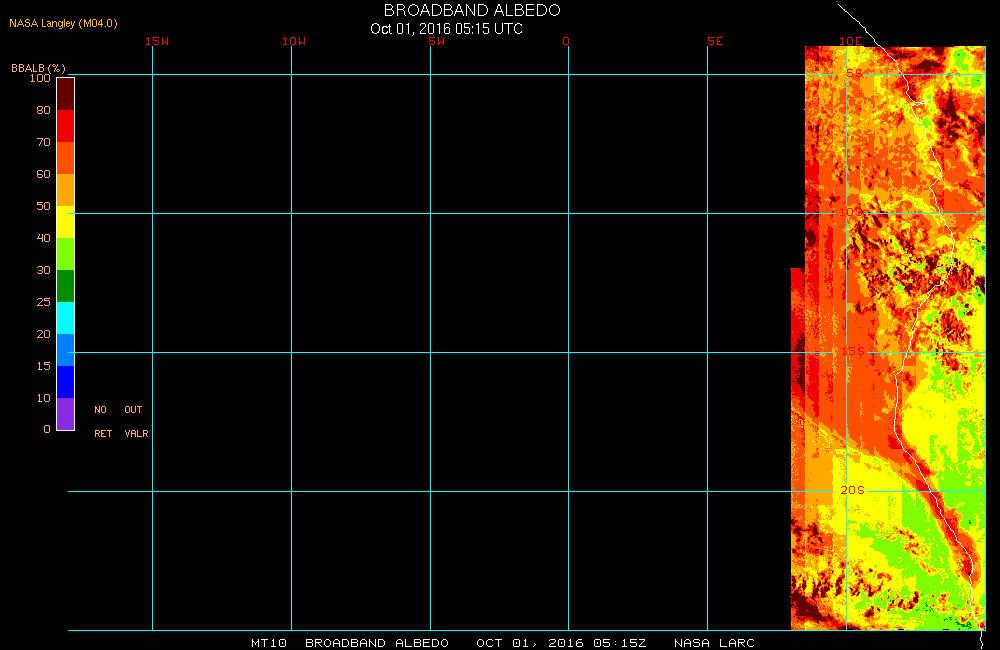Click the NASA LARC footer text
Image resolution: width=1000 pixels, height=650 pixels.
[714, 642]
